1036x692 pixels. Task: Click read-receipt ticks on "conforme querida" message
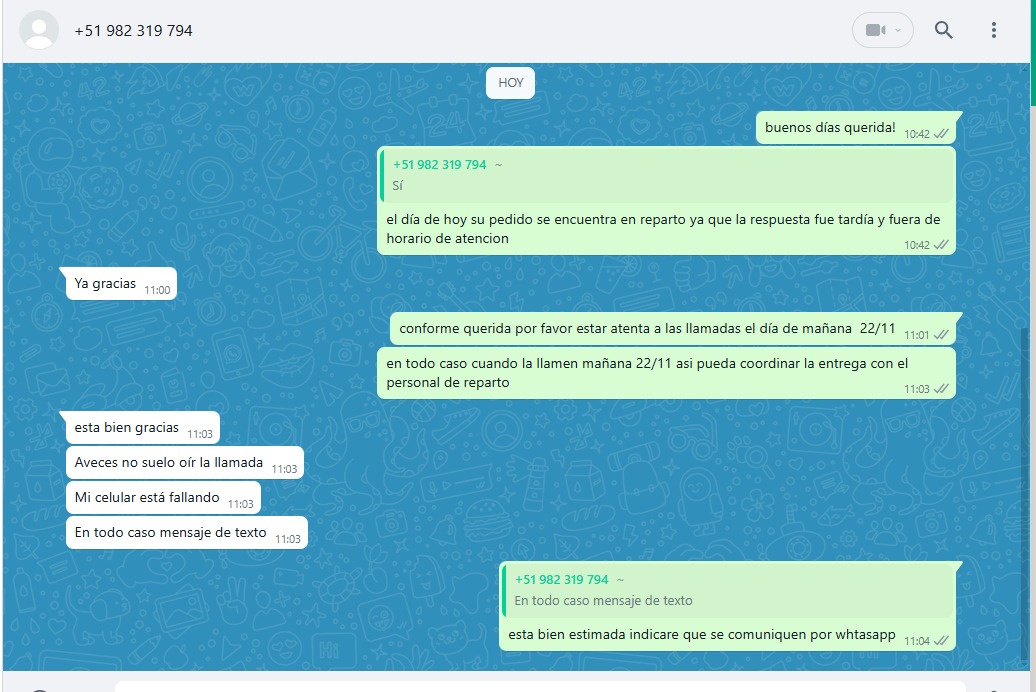[941, 335]
